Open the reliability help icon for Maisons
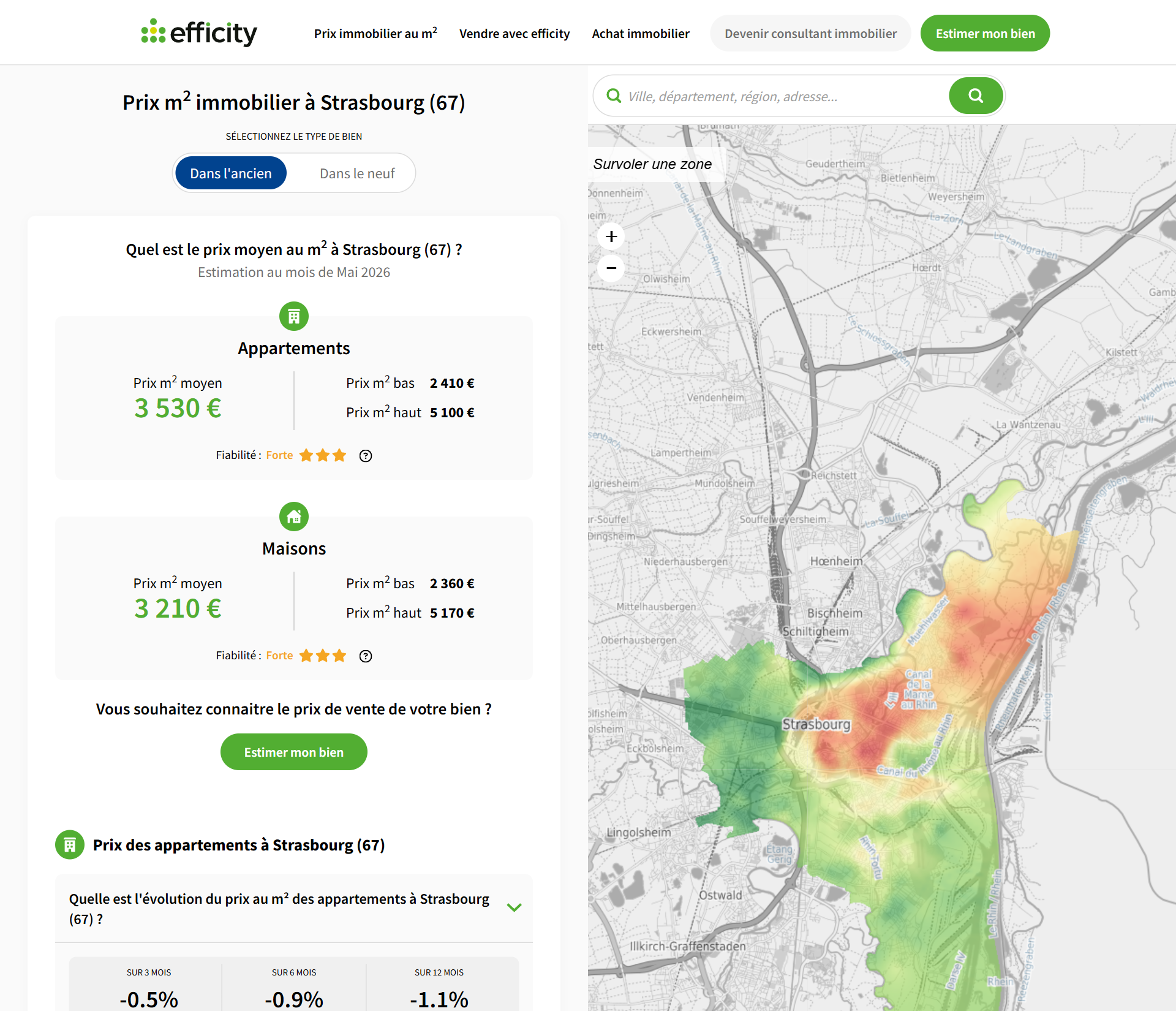The width and height of the screenshot is (1176, 1011). point(366,656)
